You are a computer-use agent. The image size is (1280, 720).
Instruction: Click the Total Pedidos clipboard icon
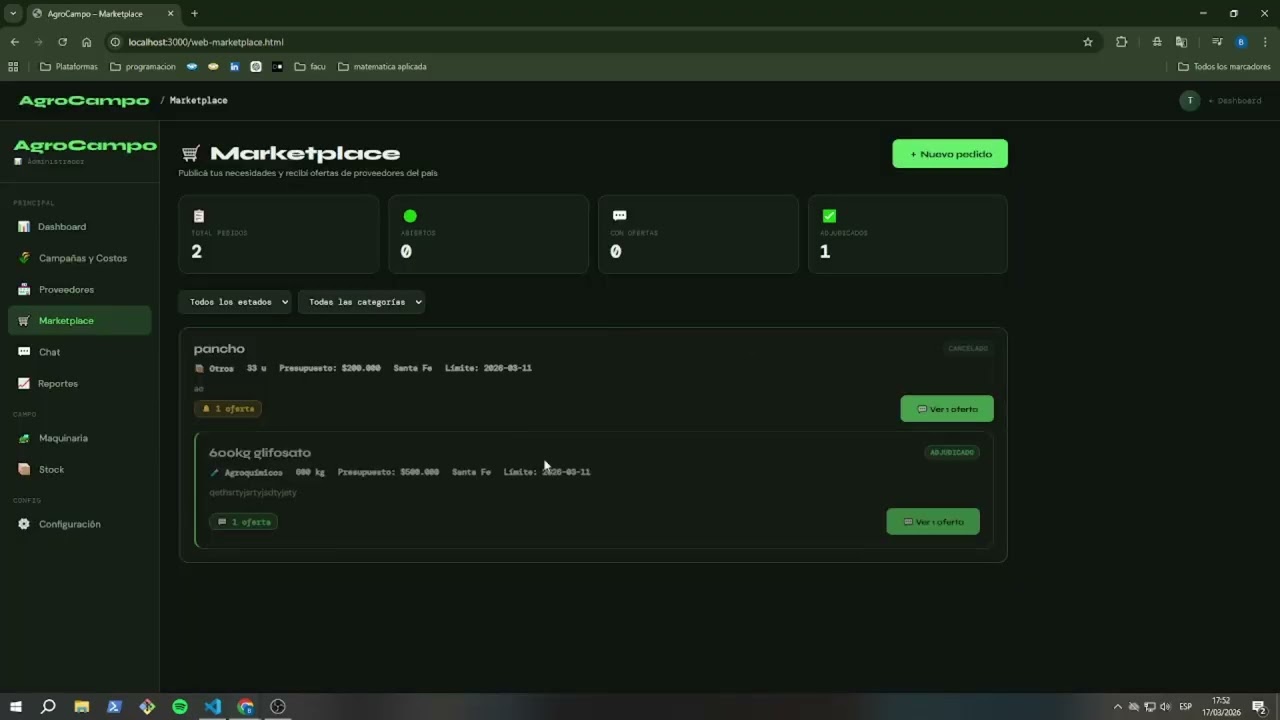198,216
